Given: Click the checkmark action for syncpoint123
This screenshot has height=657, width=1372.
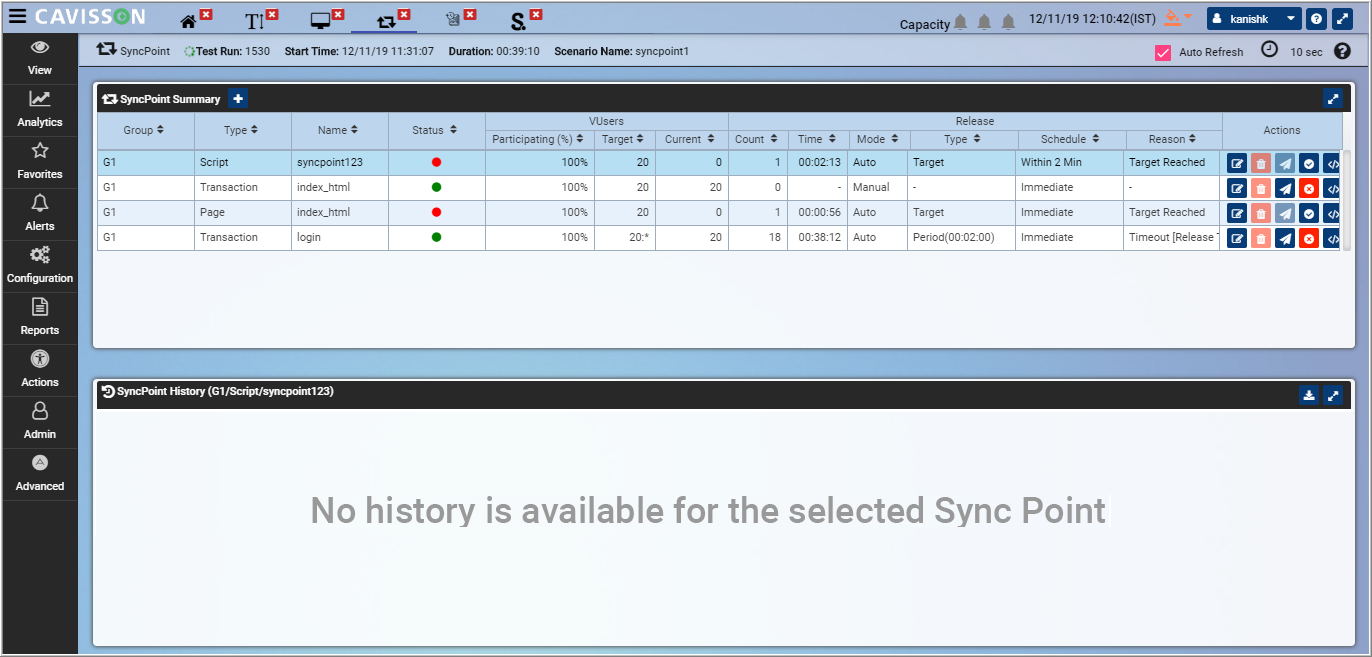Looking at the screenshot, I should tap(1309, 163).
